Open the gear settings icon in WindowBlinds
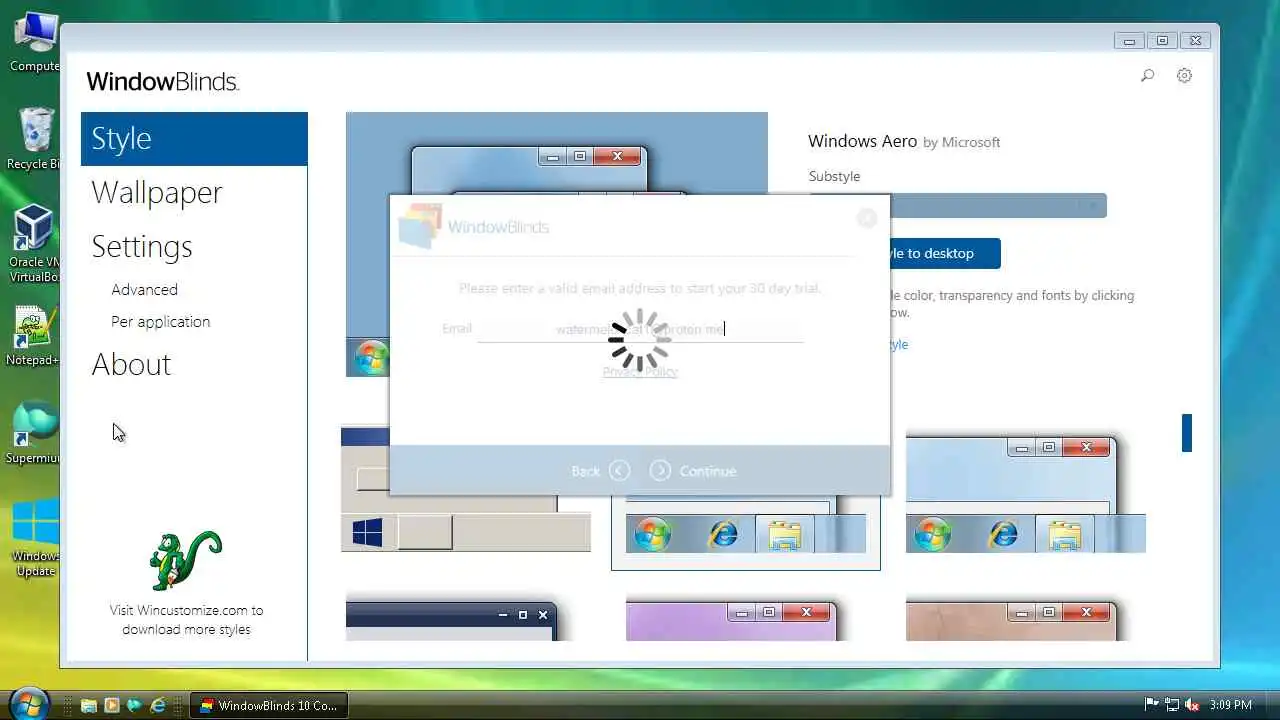The image size is (1280, 720). (1184, 76)
